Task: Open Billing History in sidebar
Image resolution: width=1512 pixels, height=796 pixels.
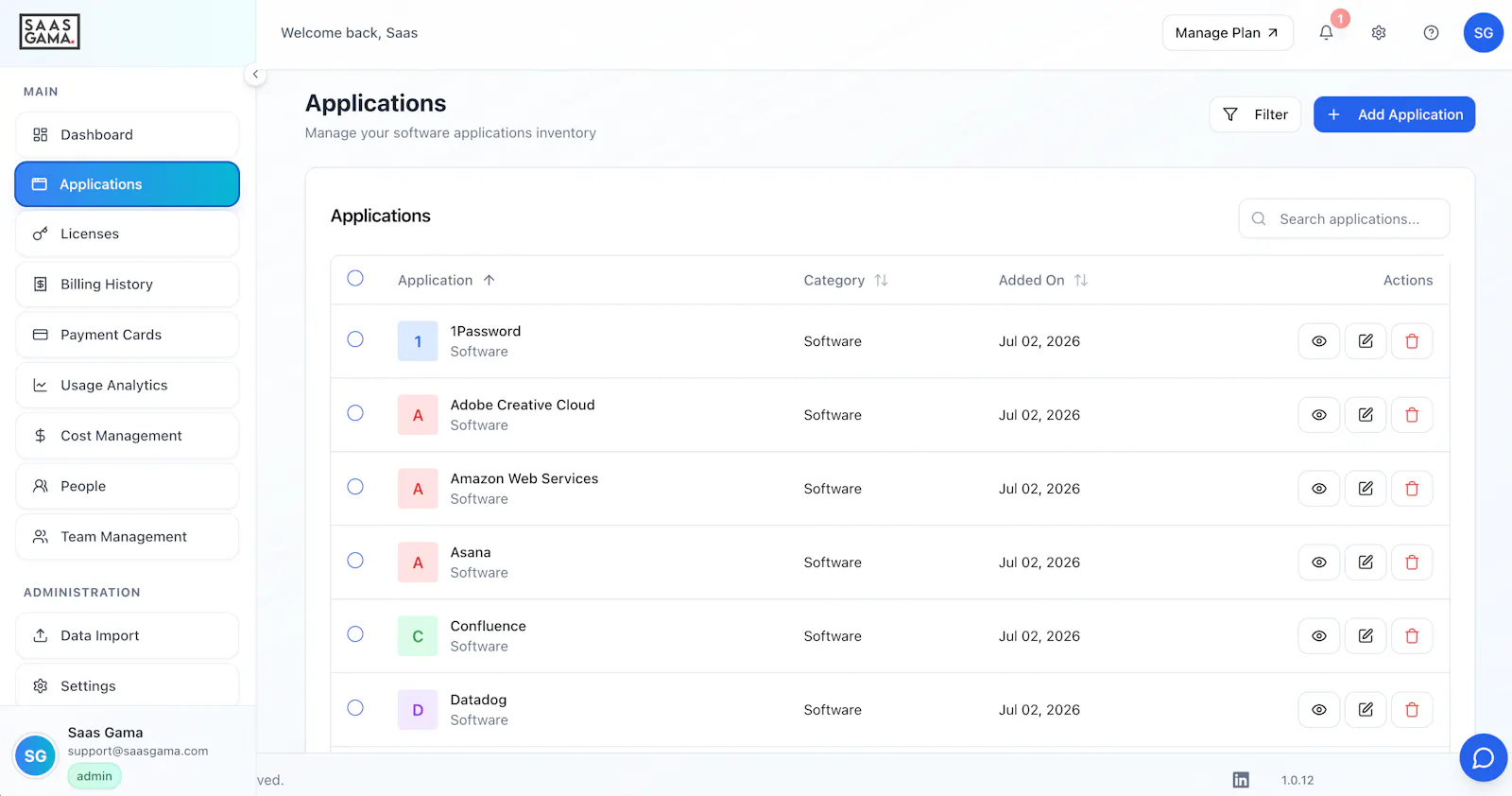Action: click(x=127, y=285)
